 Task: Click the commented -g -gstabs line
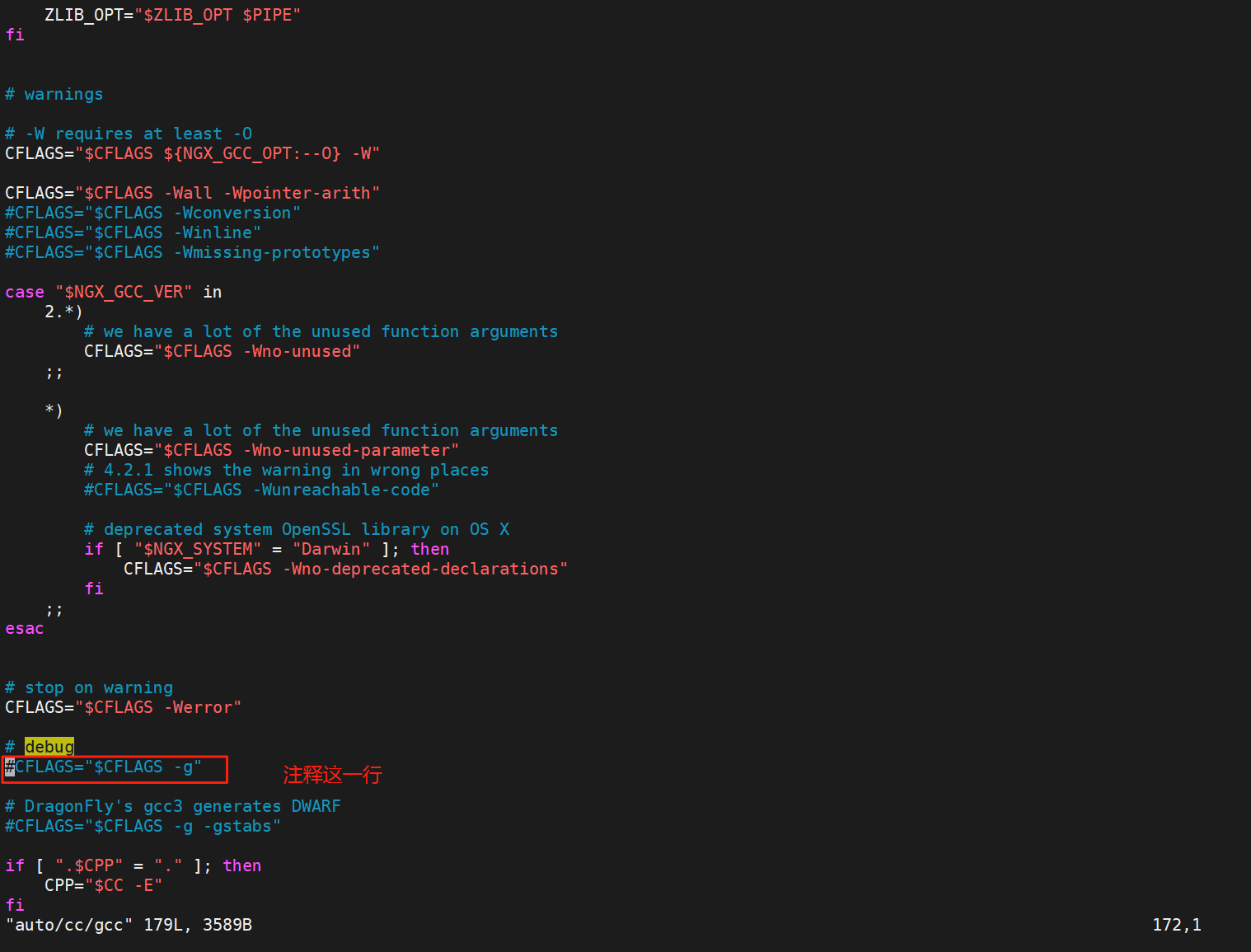tap(143, 826)
